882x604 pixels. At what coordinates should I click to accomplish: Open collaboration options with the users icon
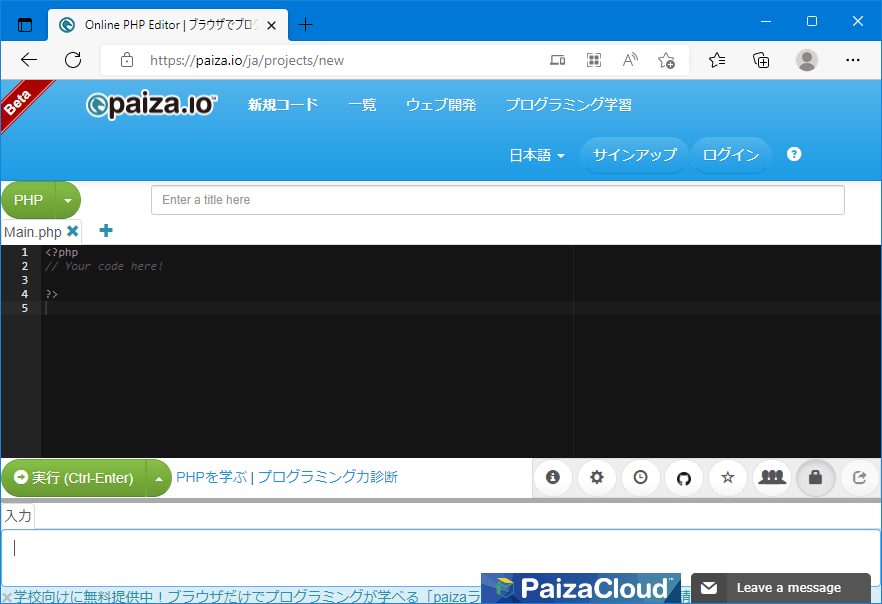[772, 478]
